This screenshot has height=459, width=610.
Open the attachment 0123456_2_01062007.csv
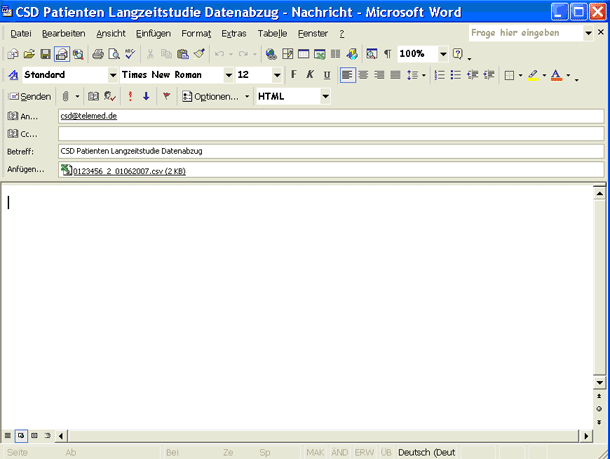[124, 170]
